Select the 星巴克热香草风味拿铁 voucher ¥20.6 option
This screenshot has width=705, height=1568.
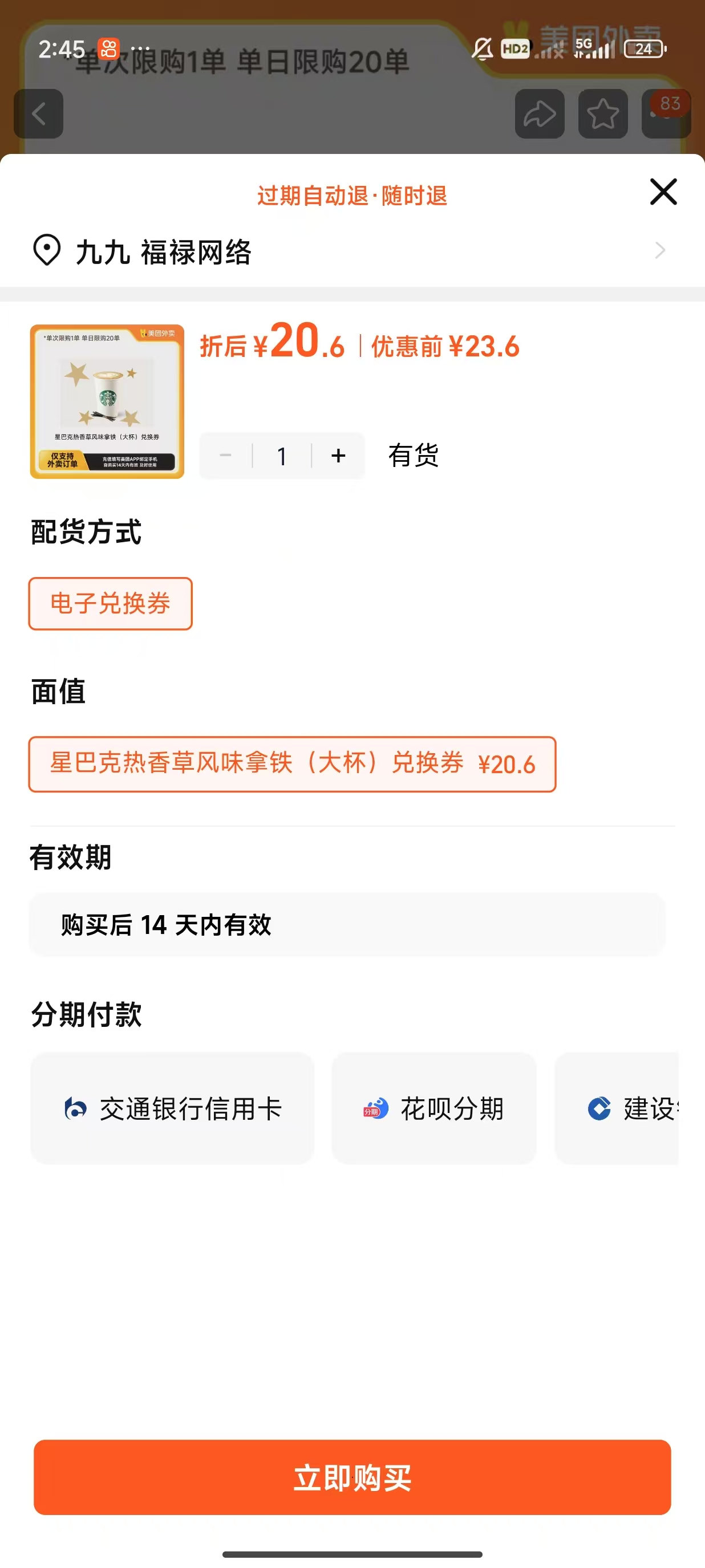292,764
